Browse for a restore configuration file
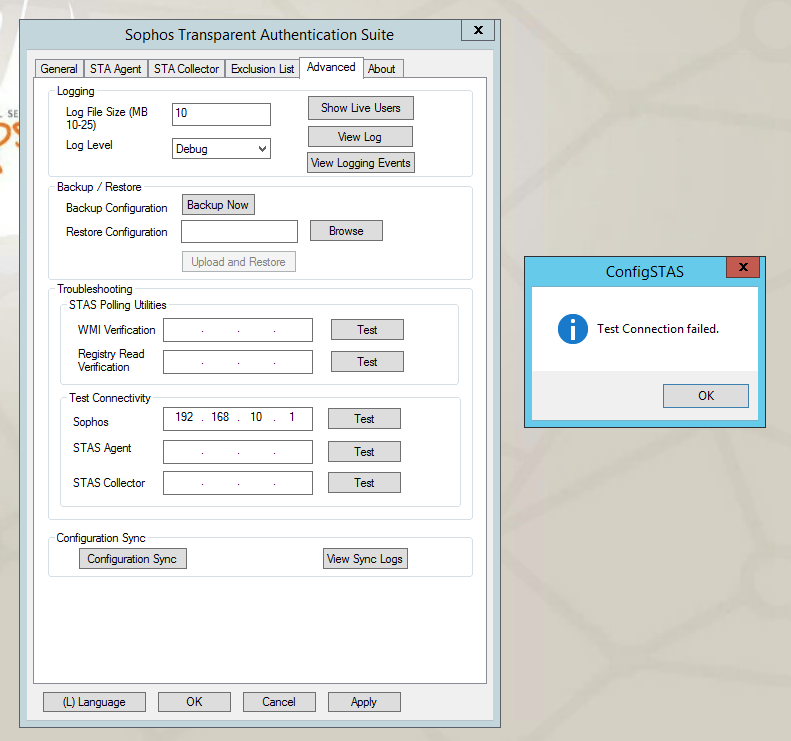 pos(346,231)
